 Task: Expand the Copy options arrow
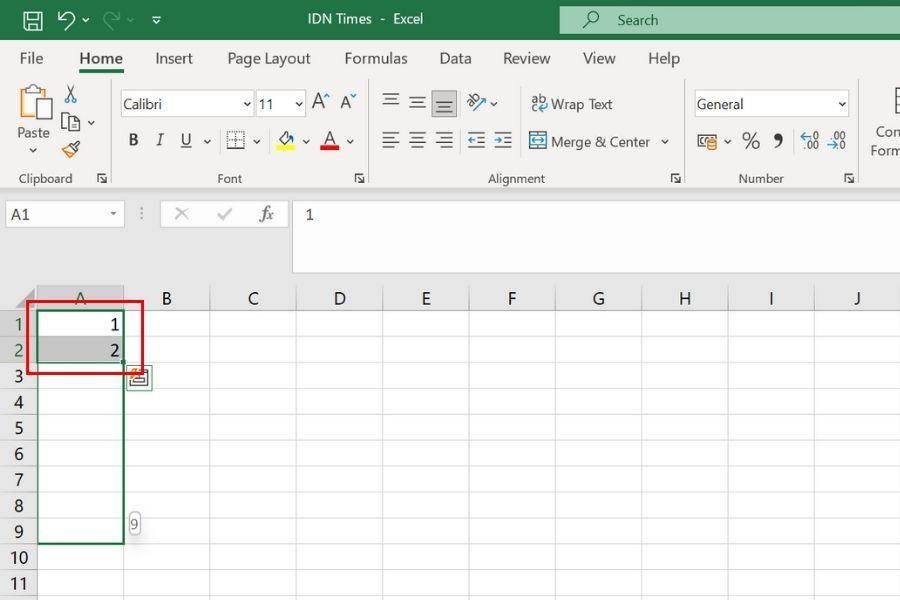[x=91, y=123]
